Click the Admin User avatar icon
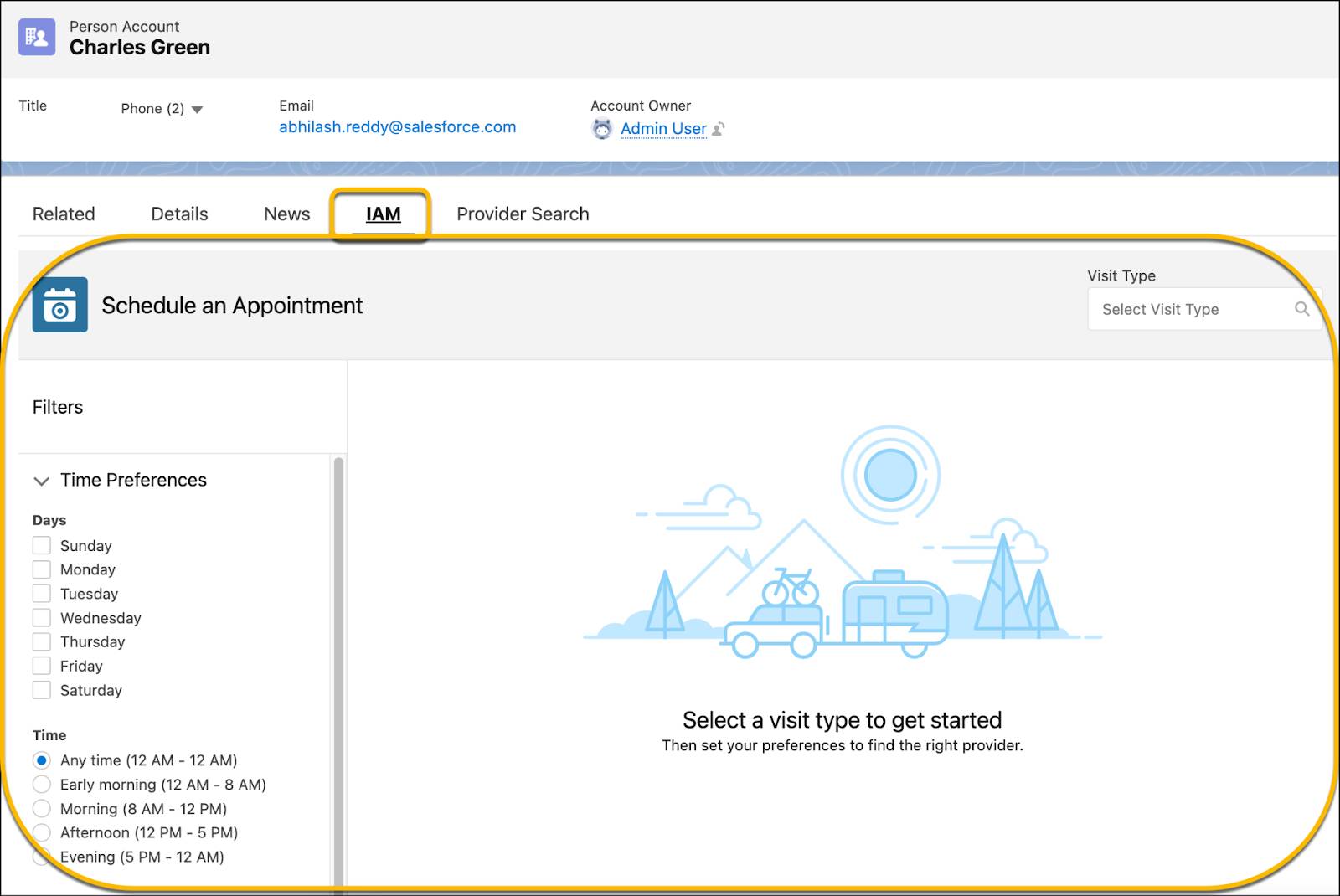1340x896 pixels. (x=602, y=129)
